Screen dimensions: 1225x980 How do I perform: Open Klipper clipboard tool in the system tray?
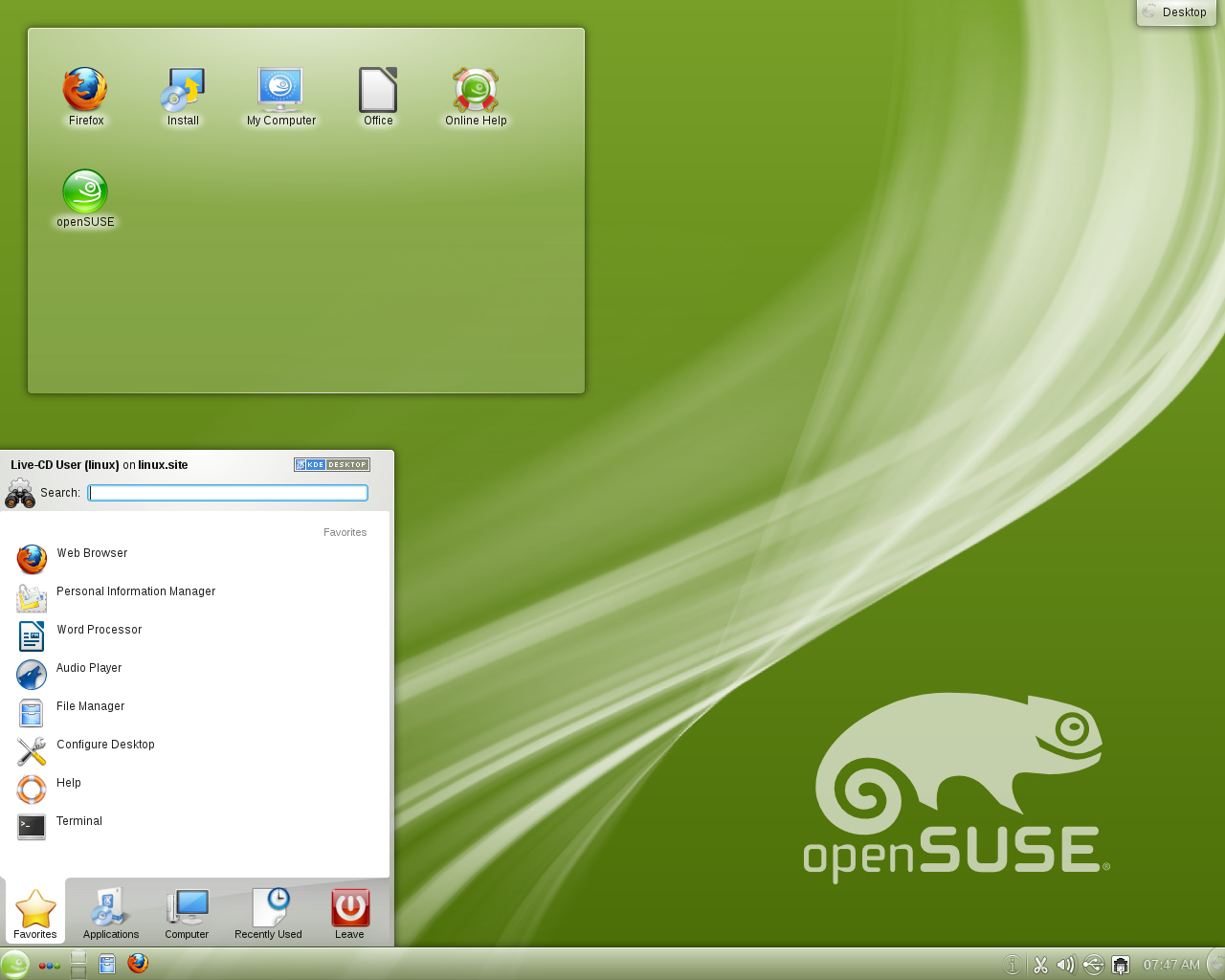[x=1040, y=965]
